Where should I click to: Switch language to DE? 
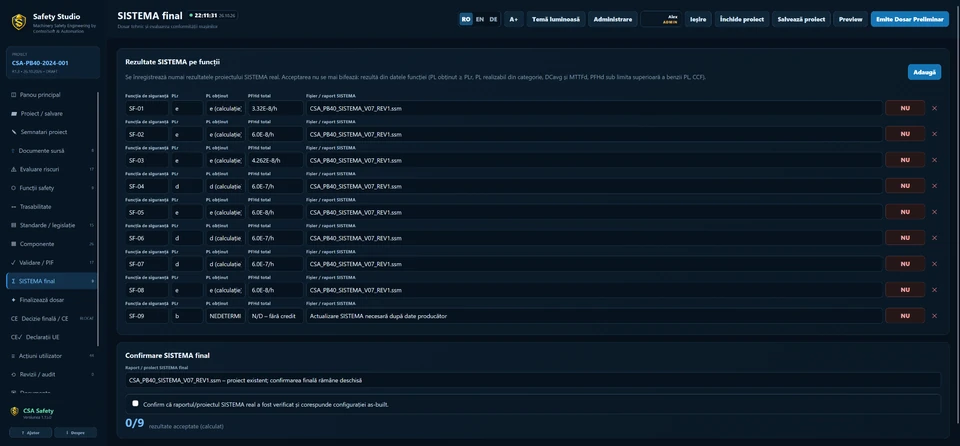click(493, 20)
